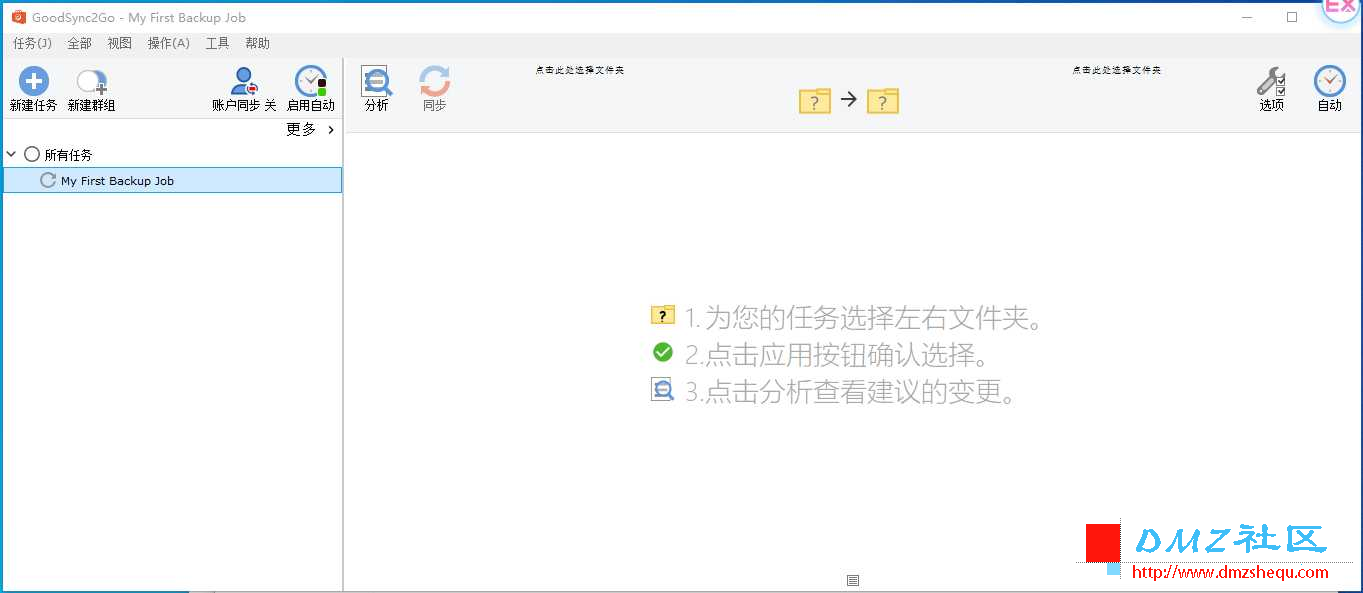The width and height of the screenshot is (1363, 593).
Task: Enable Auto mode (启用自动) in left toolbar
Action: click(311, 82)
